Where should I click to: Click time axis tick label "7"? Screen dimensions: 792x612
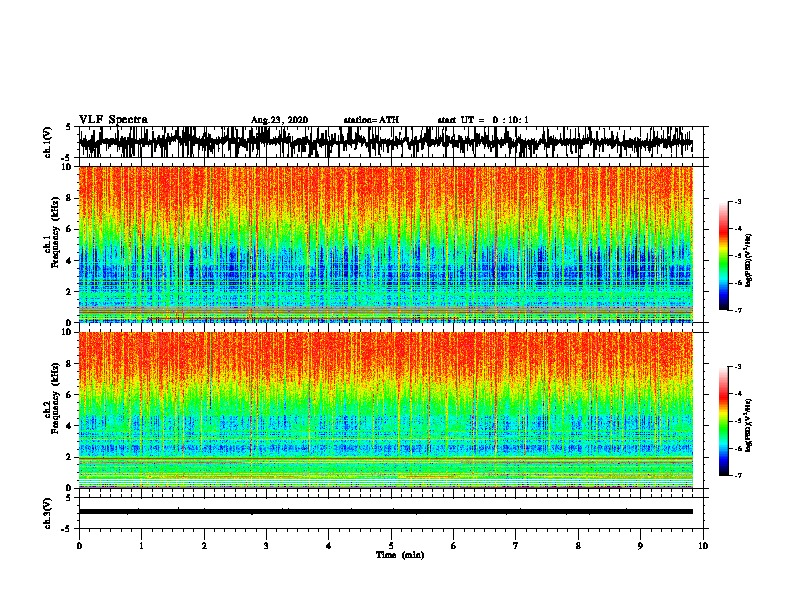click(x=516, y=545)
